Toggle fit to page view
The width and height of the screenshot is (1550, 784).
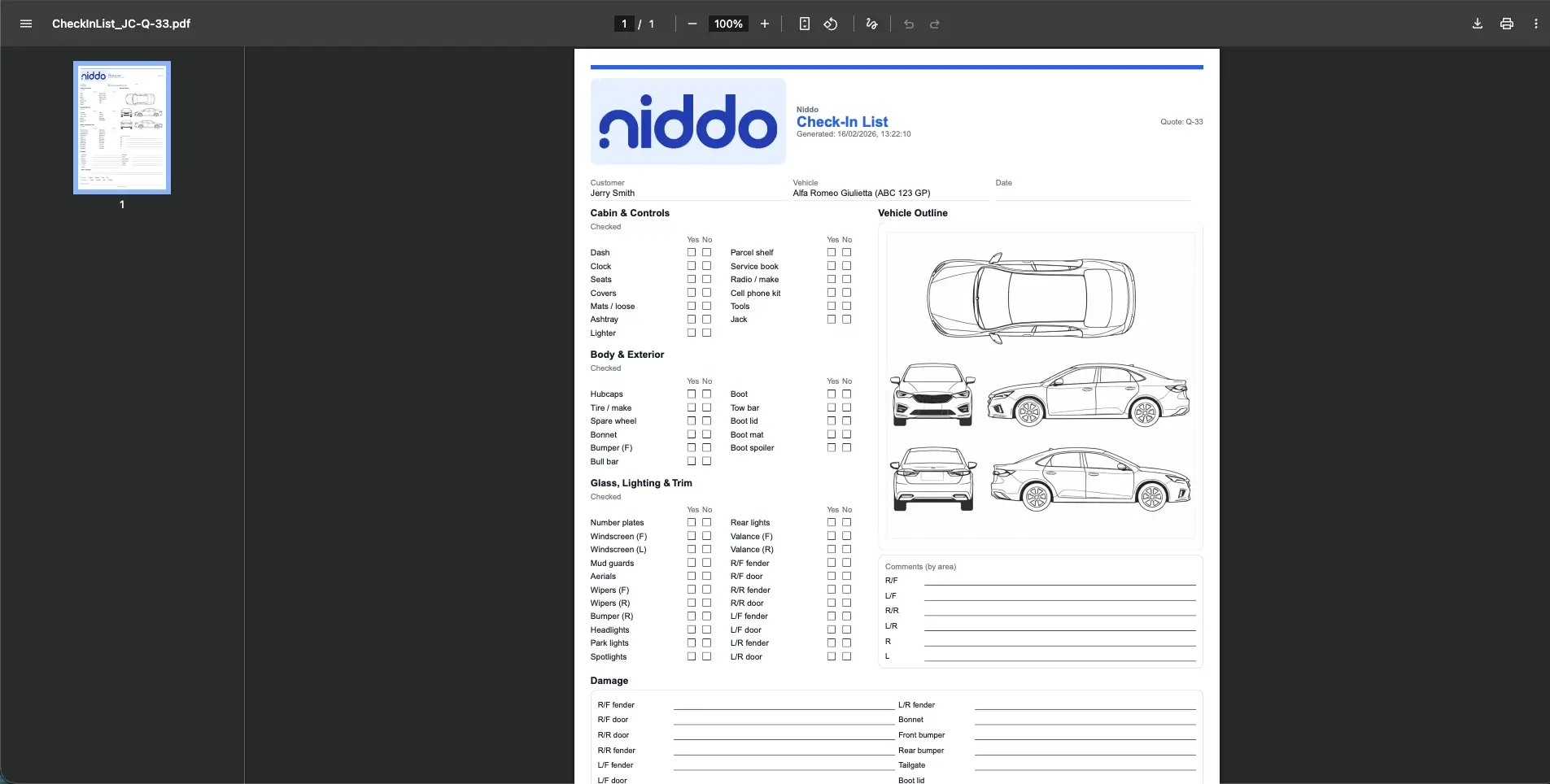pos(803,24)
